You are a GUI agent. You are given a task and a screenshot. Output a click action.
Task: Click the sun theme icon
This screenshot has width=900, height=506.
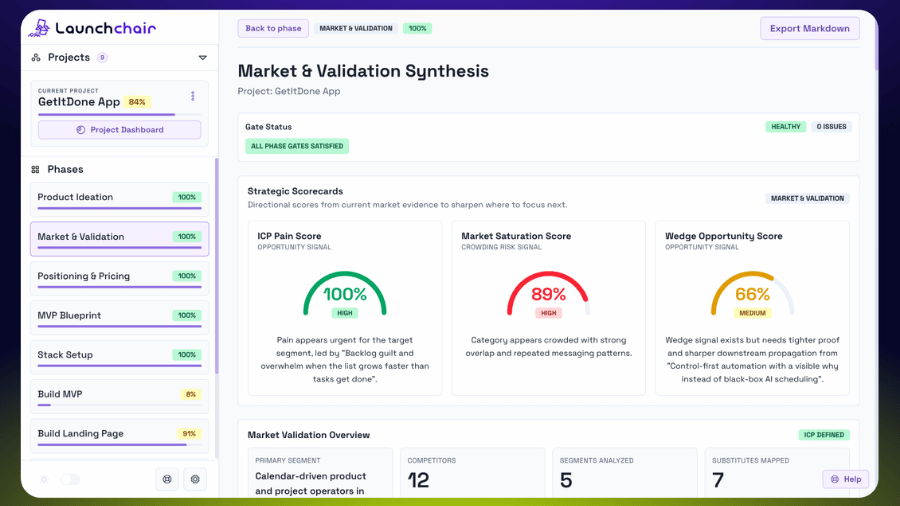click(x=44, y=479)
